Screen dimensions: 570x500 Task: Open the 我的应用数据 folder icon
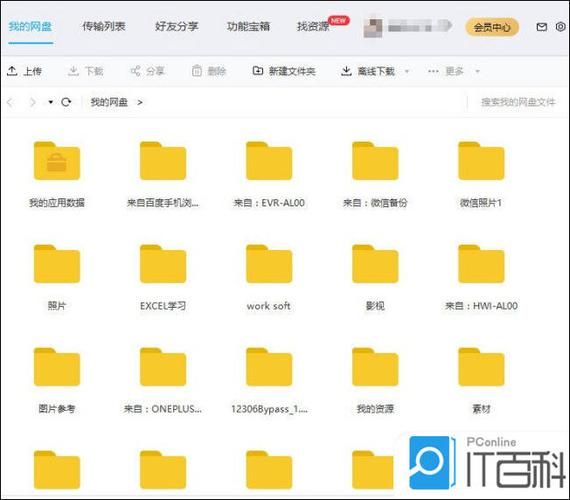pos(57,161)
